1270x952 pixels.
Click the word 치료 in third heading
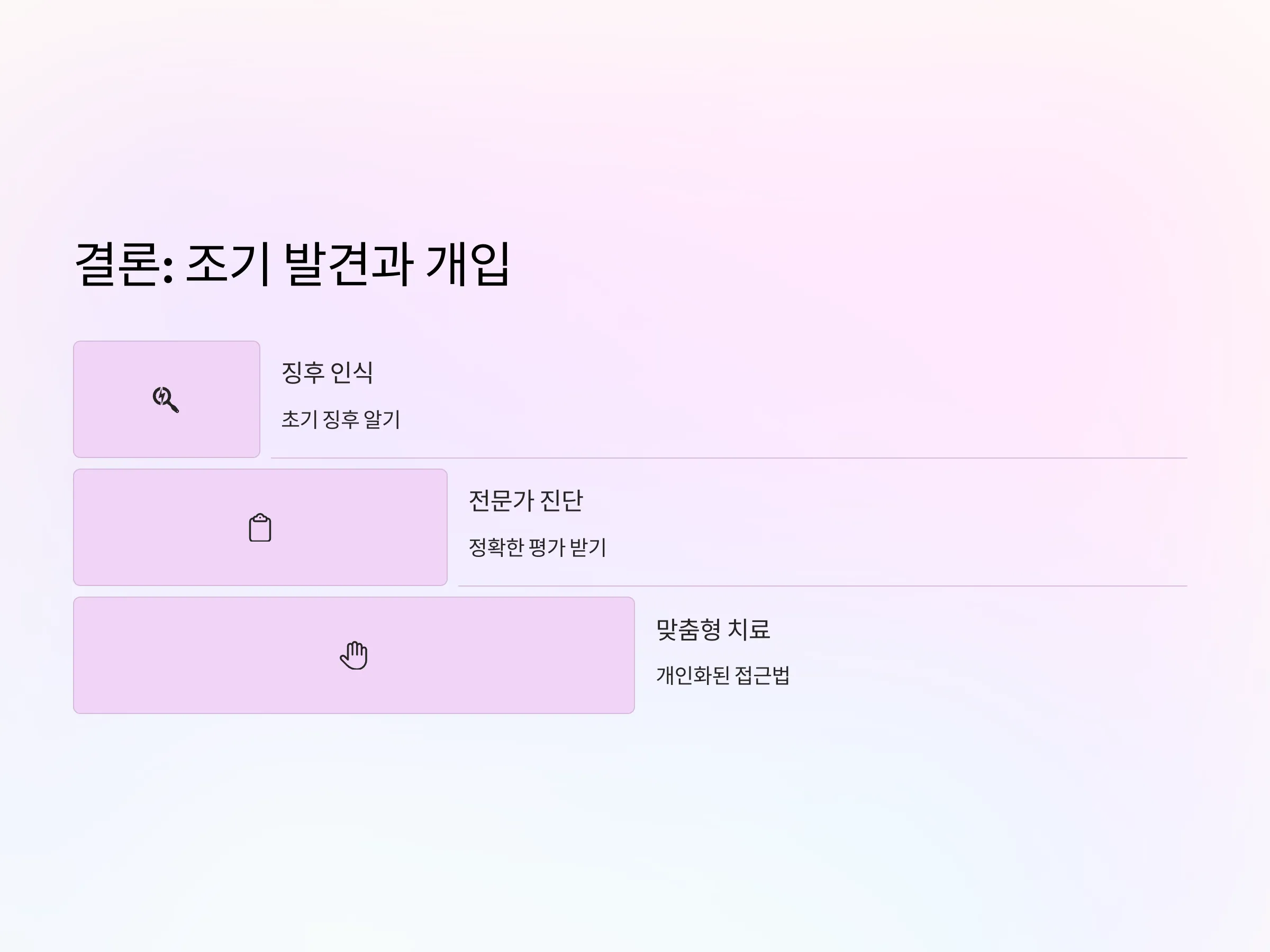coord(749,629)
